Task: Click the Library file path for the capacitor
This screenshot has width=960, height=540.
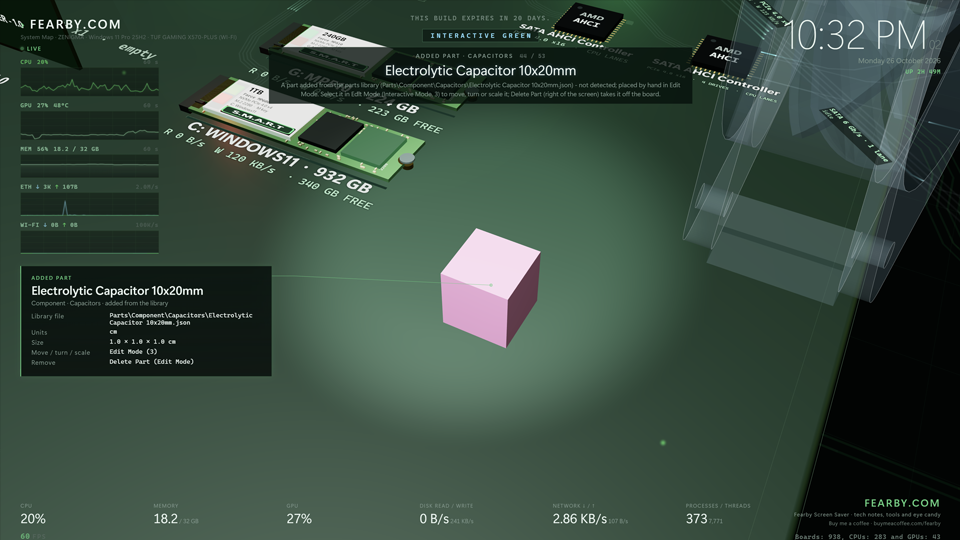Action: coord(181,318)
